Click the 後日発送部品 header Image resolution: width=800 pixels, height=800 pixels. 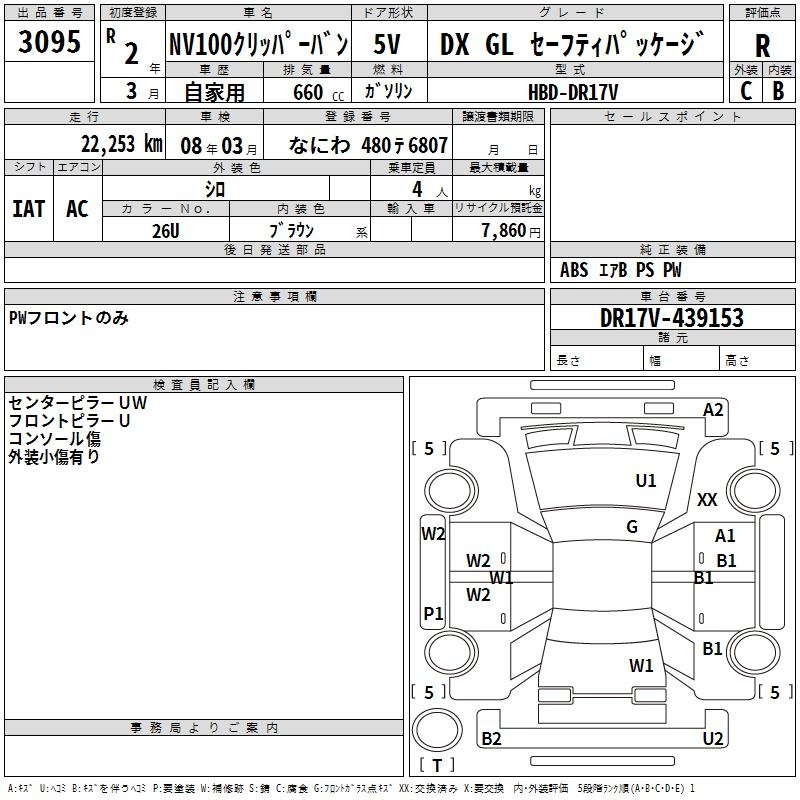[x=274, y=249]
